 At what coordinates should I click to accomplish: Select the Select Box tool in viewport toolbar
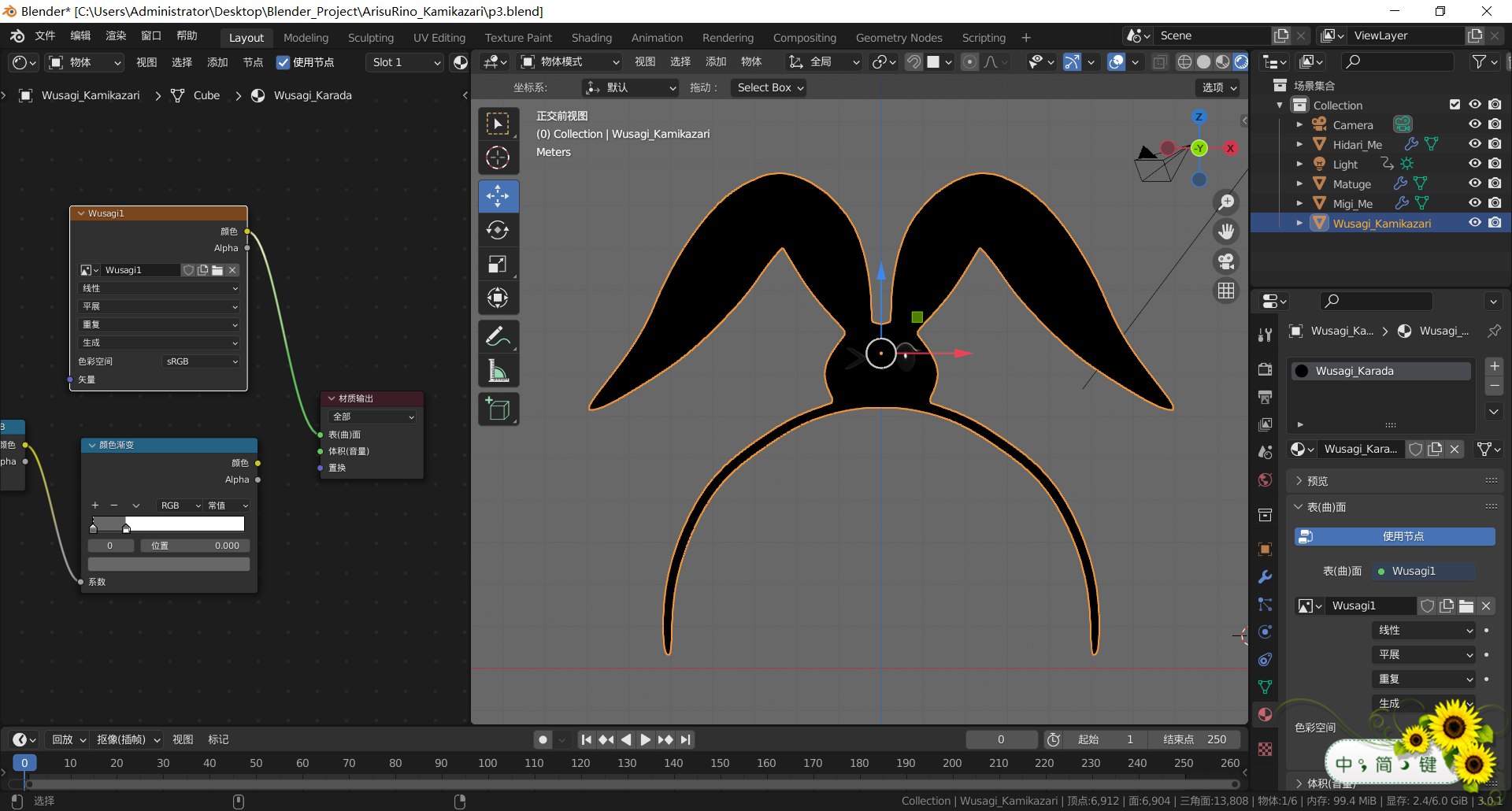point(498,124)
